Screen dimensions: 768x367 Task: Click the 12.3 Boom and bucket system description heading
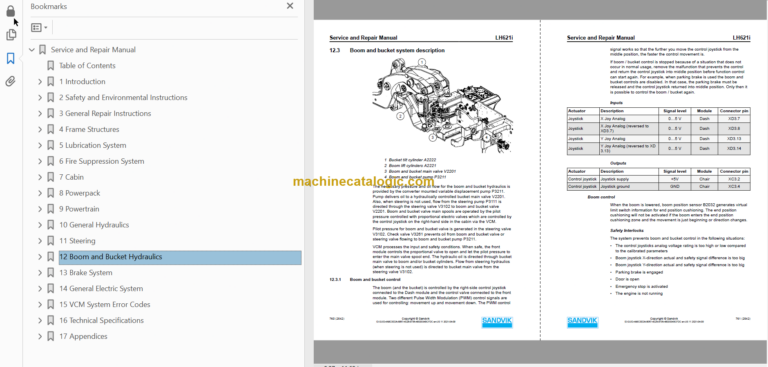pos(387,50)
